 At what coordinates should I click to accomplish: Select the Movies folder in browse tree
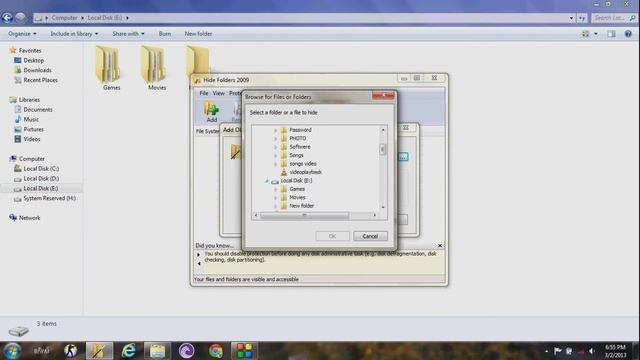pyautogui.click(x=297, y=198)
